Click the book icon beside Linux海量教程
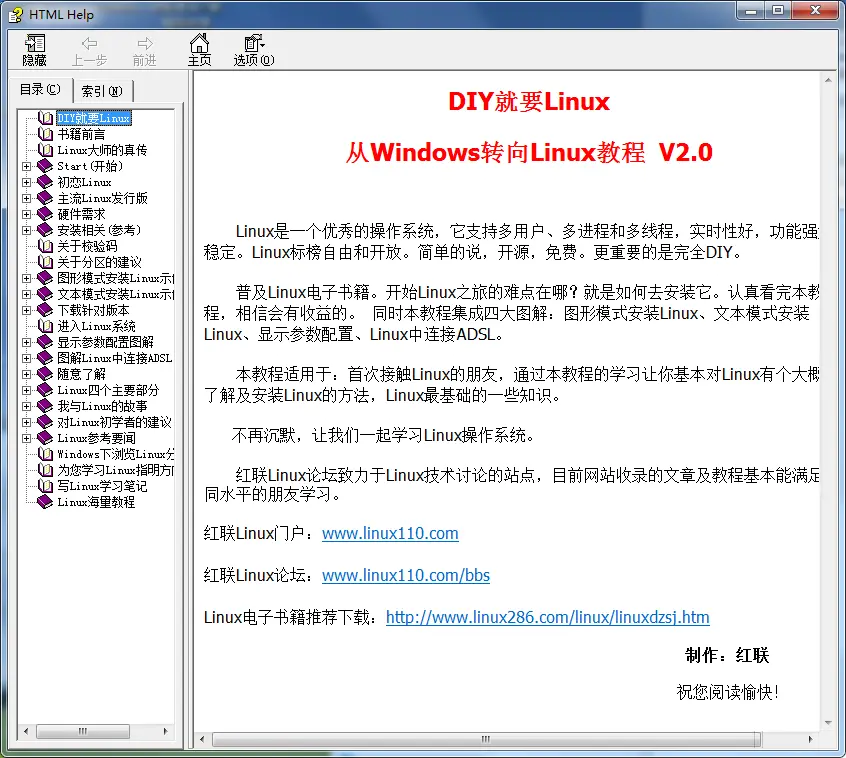Screen dimensions: 846x758 coord(45,502)
